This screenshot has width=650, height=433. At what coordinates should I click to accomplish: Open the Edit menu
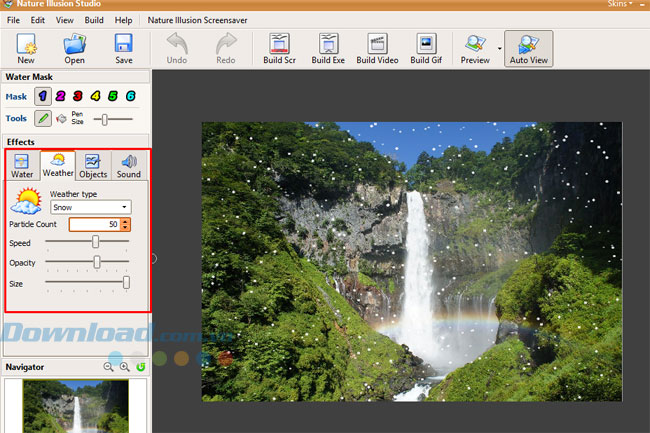pyautogui.click(x=38, y=20)
